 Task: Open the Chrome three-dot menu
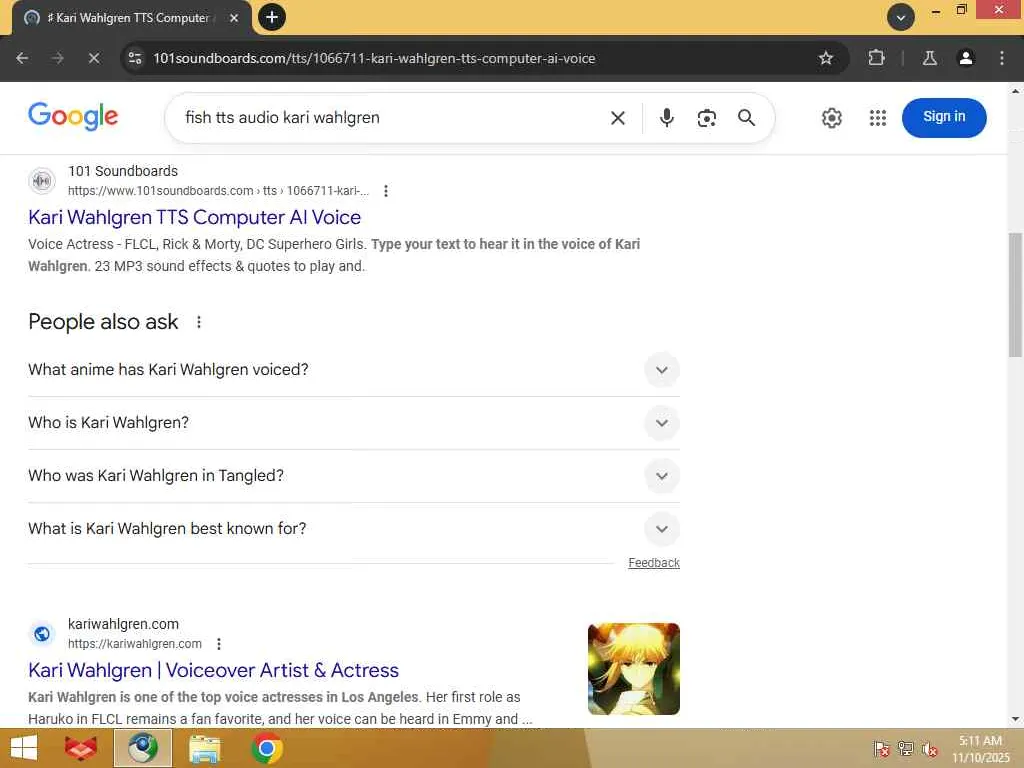coord(1002,58)
